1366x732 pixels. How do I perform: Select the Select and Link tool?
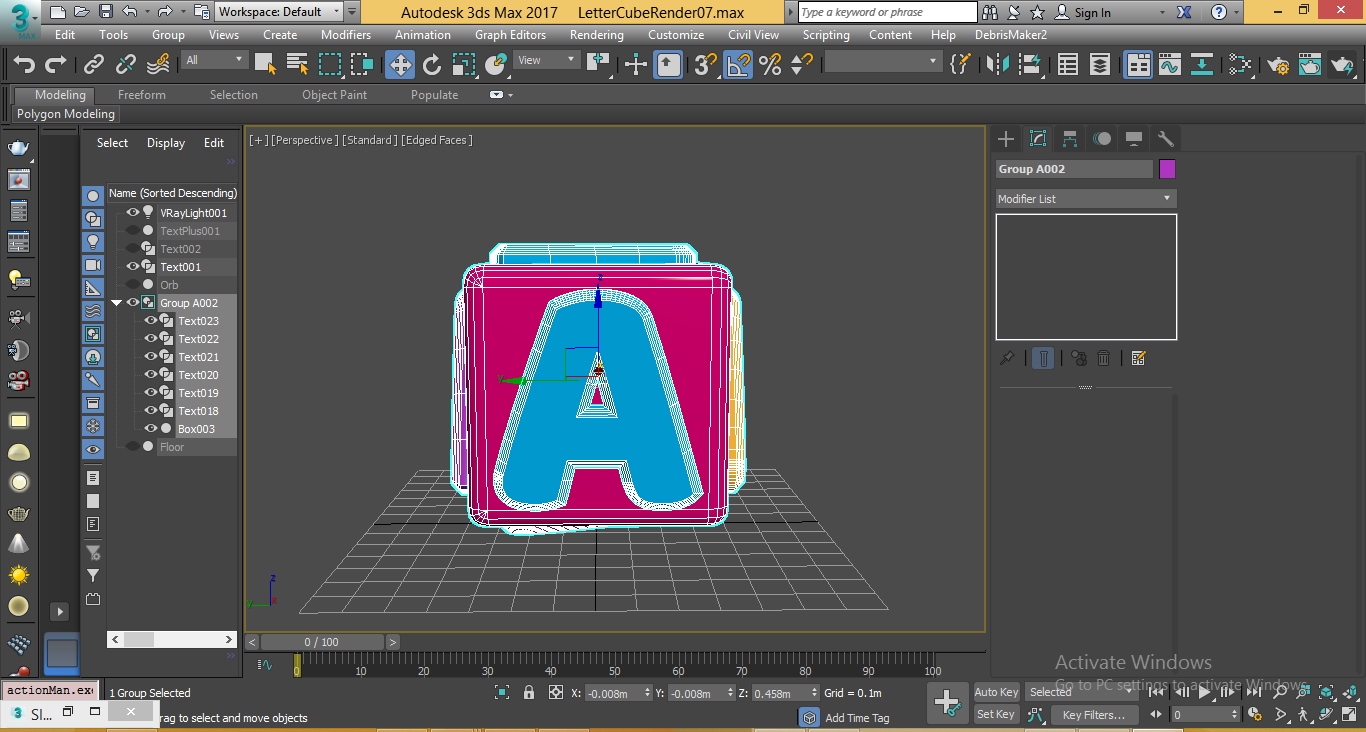(x=94, y=65)
